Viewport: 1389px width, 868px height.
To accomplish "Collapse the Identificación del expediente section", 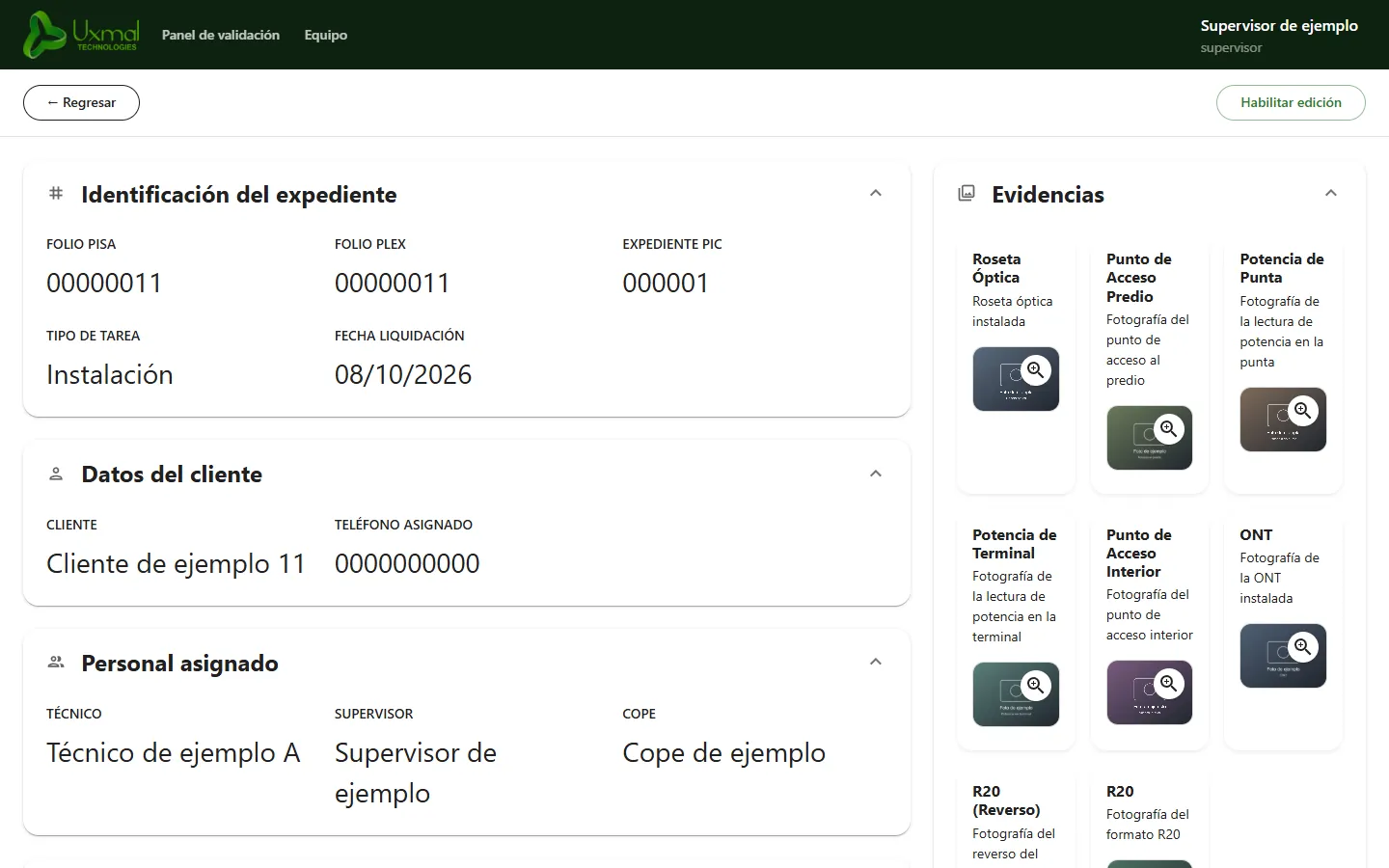I will pos(876,193).
